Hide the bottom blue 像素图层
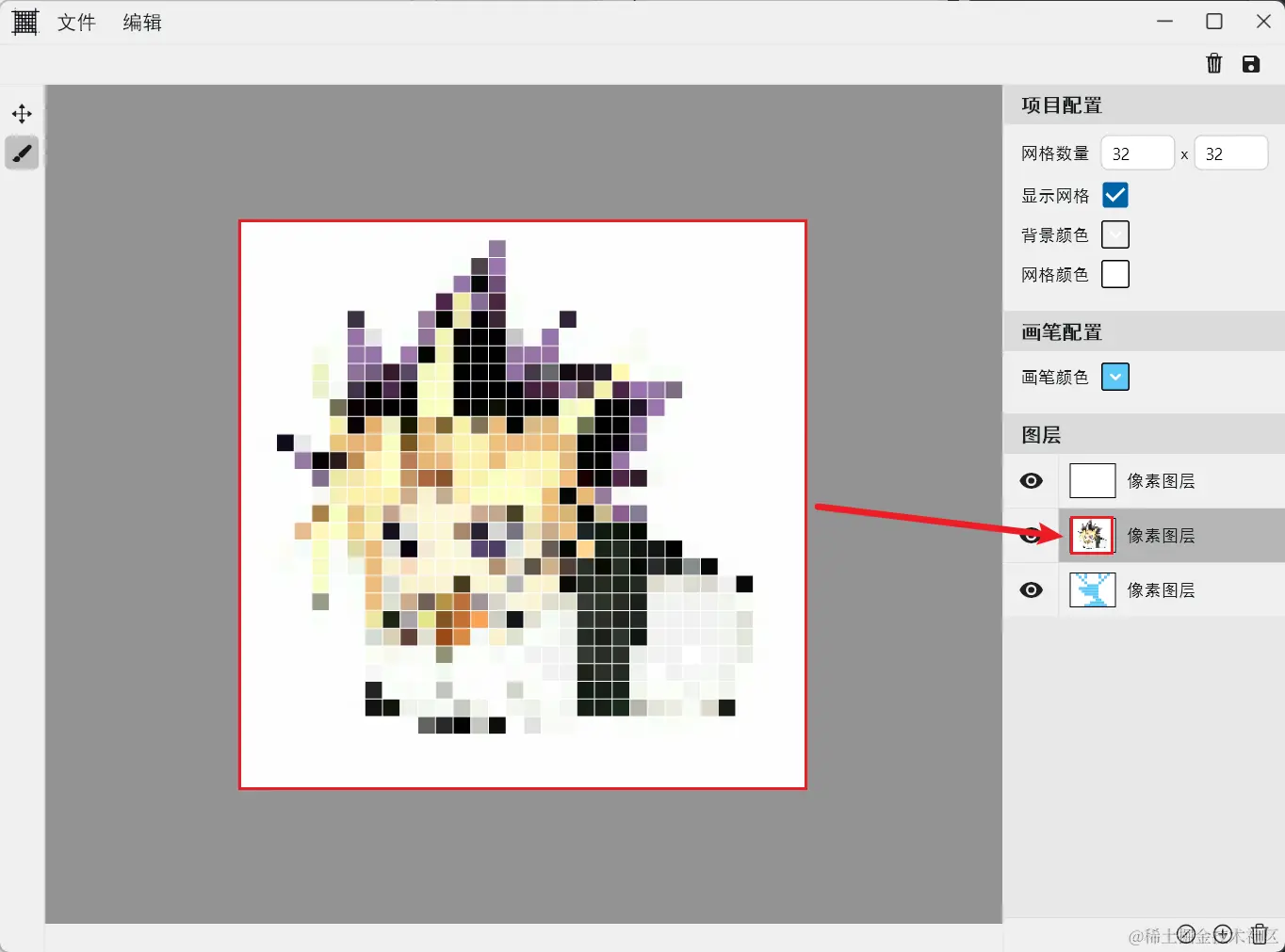The width and height of the screenshot is (1285, 952). click(x=1031, y=590)
